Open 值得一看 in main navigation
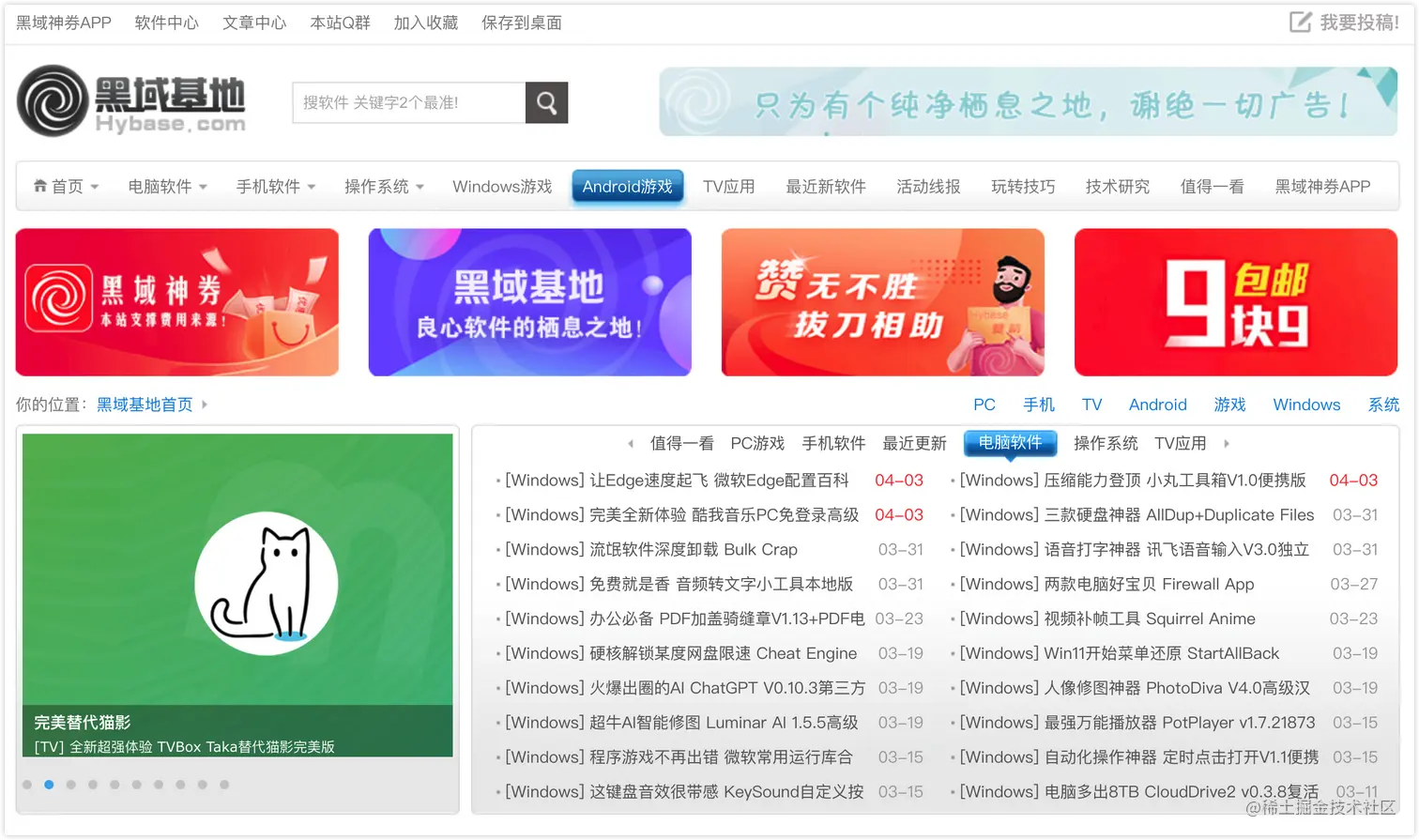Image resolution: width=1419 pixels, height=840 pixels. tap(1213, 187)
